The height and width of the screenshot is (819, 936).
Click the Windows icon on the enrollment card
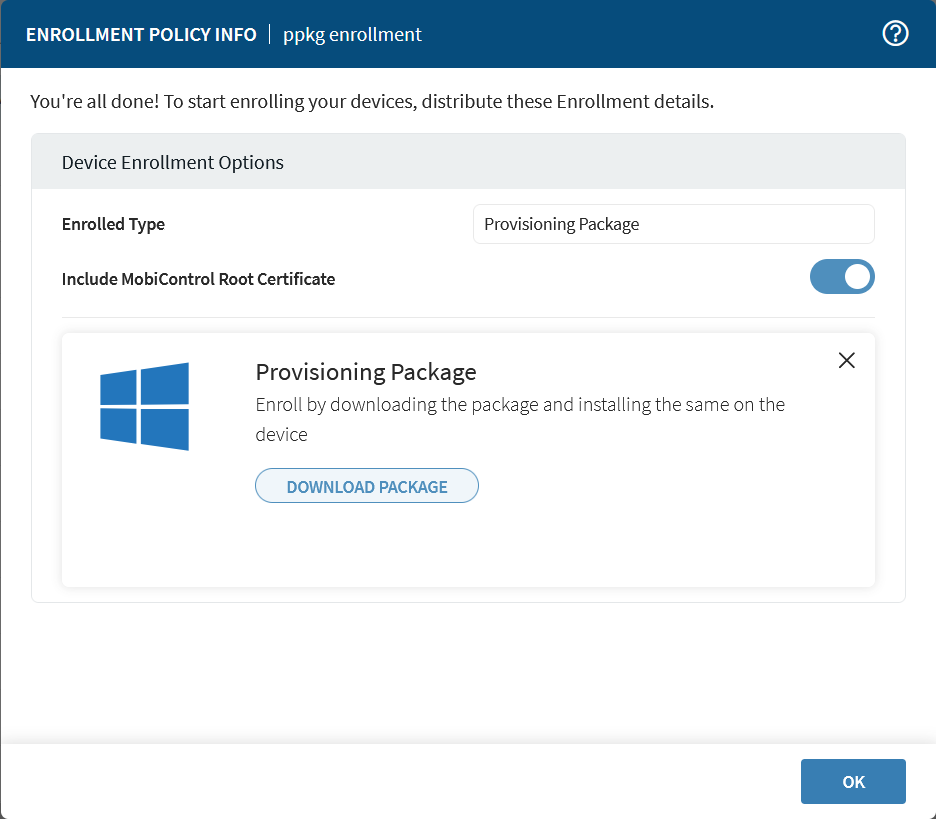pyautogui.click(x=144, y=406)
